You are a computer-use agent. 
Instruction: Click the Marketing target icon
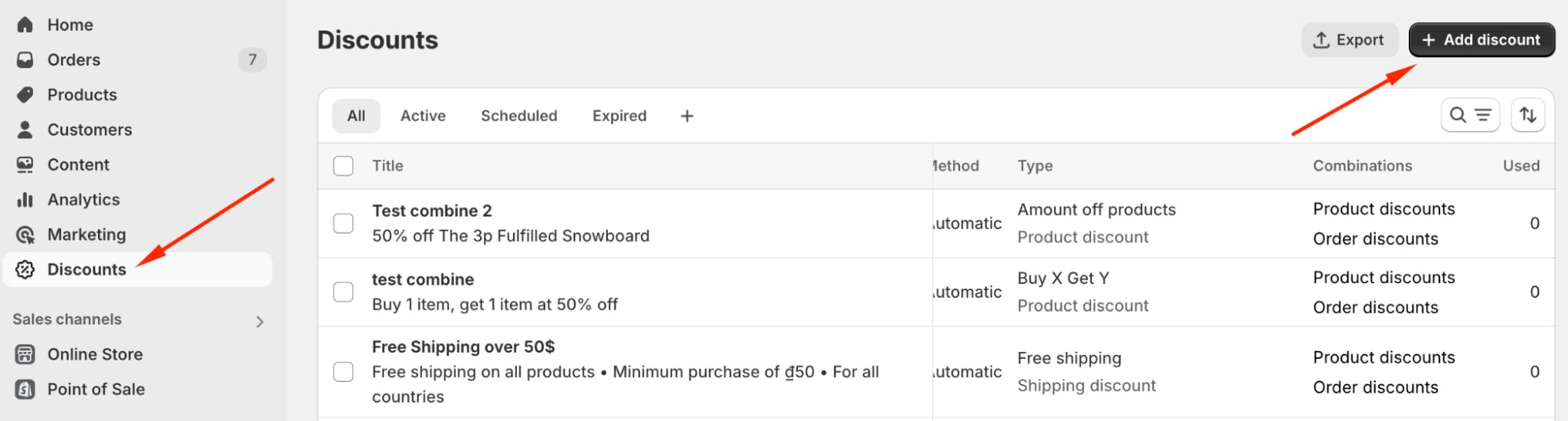[x=25, y=234]
